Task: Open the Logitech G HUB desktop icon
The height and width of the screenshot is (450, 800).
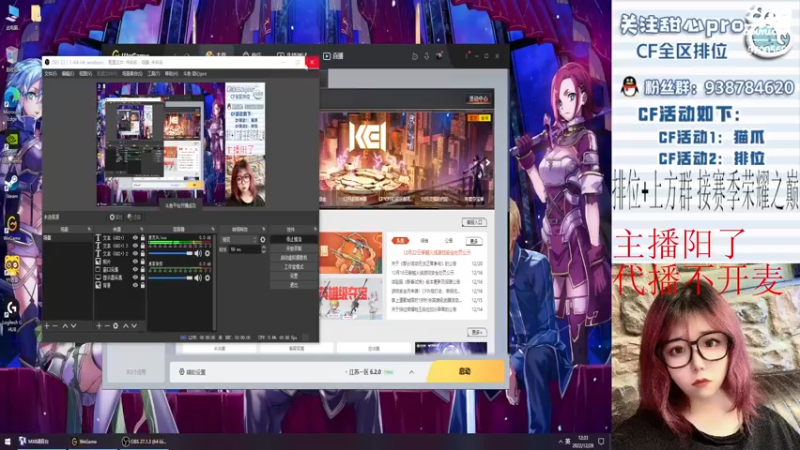Action: [12, 315]
